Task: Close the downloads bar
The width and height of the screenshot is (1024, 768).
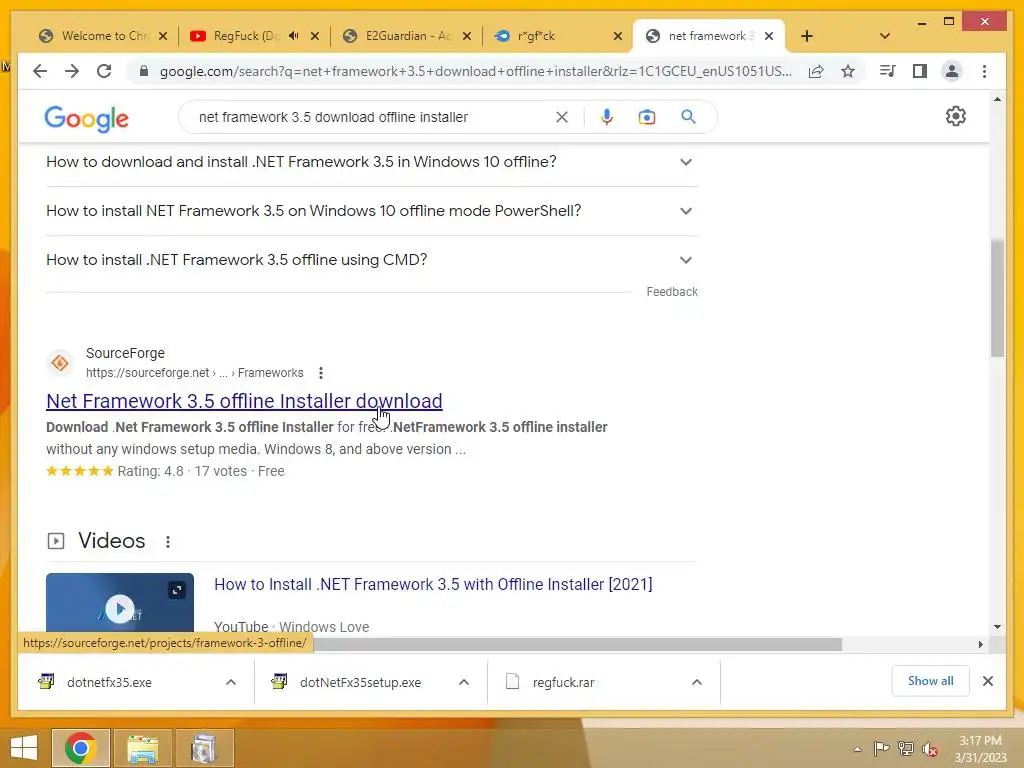Action: coord(988,681)
